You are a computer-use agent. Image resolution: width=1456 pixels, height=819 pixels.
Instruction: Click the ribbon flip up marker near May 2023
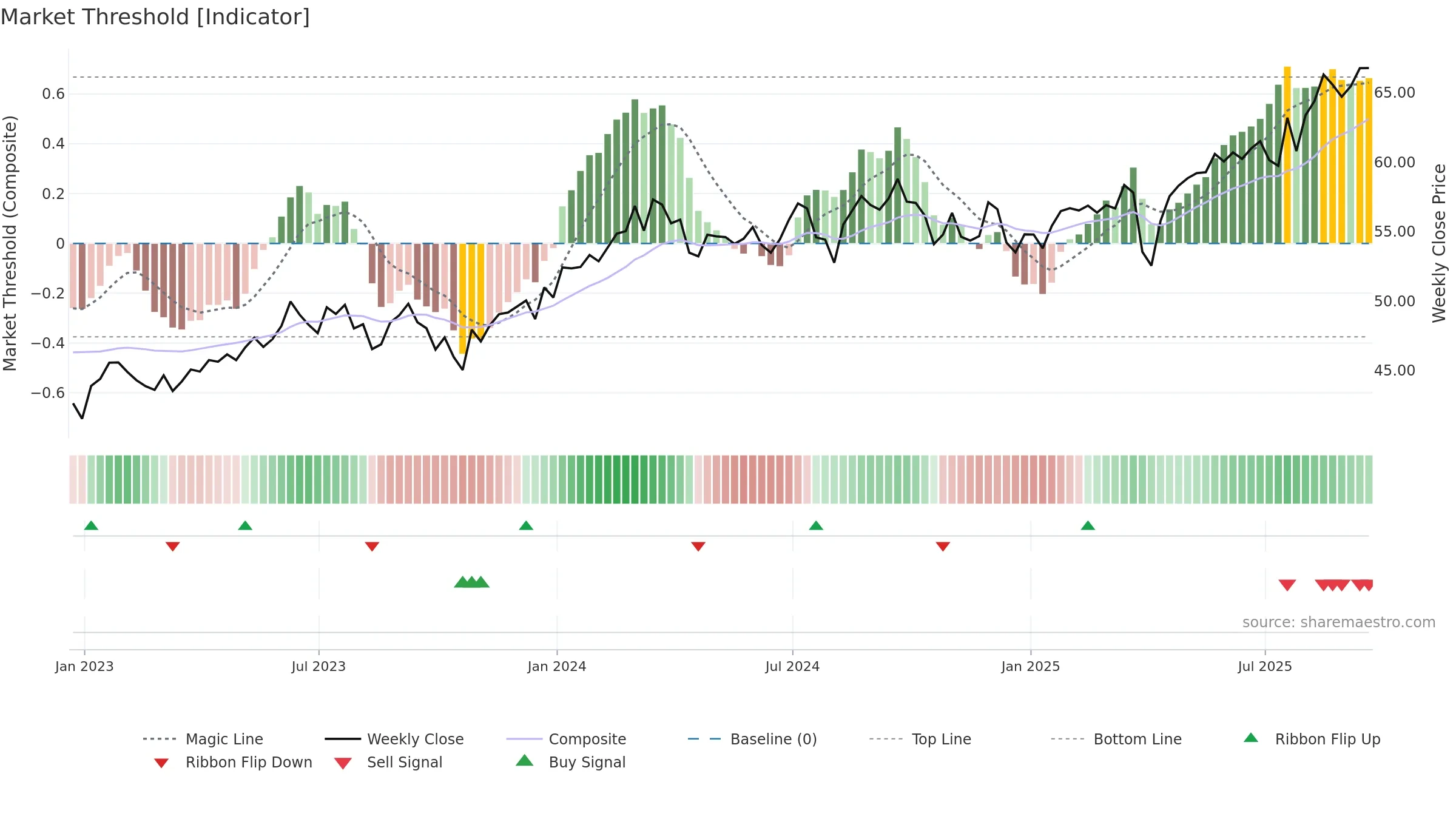click(245, 525)
